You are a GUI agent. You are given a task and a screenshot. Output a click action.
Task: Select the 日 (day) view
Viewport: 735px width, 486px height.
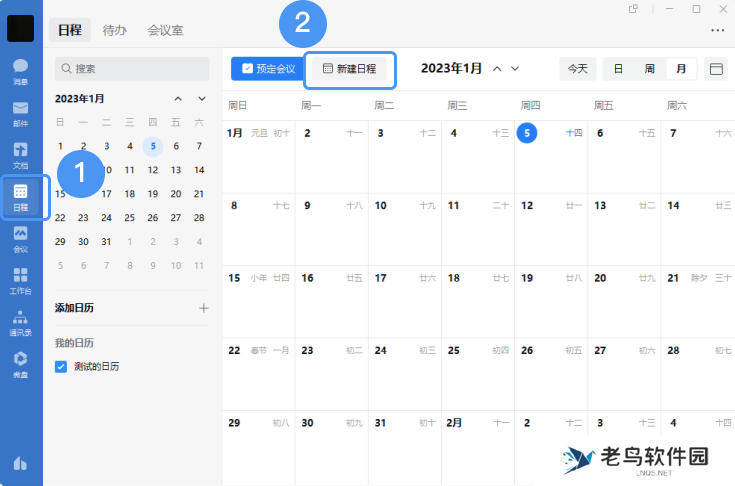pos(618,69)
